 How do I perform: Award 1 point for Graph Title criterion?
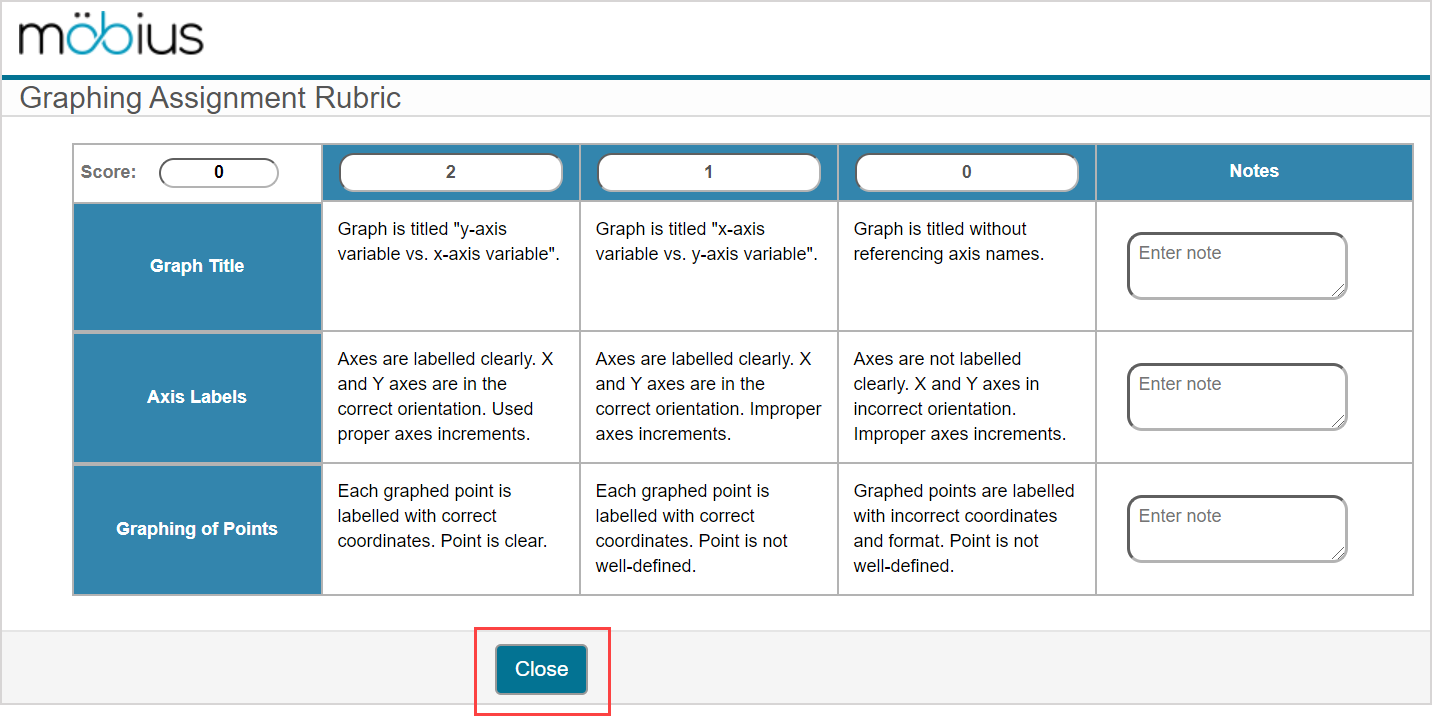[708, 266]
